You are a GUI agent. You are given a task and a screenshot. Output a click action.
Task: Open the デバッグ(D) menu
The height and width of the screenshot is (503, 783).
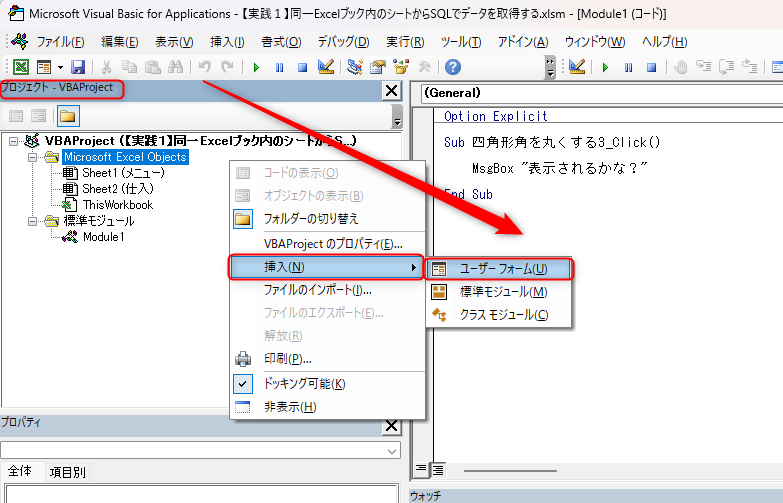[x=344, y=42]
